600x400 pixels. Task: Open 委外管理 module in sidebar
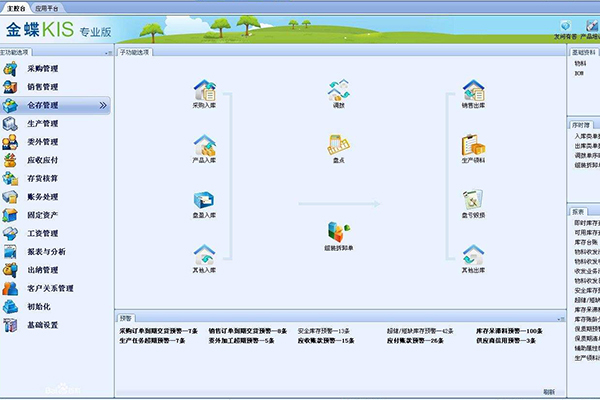click(x=42, y=142)
